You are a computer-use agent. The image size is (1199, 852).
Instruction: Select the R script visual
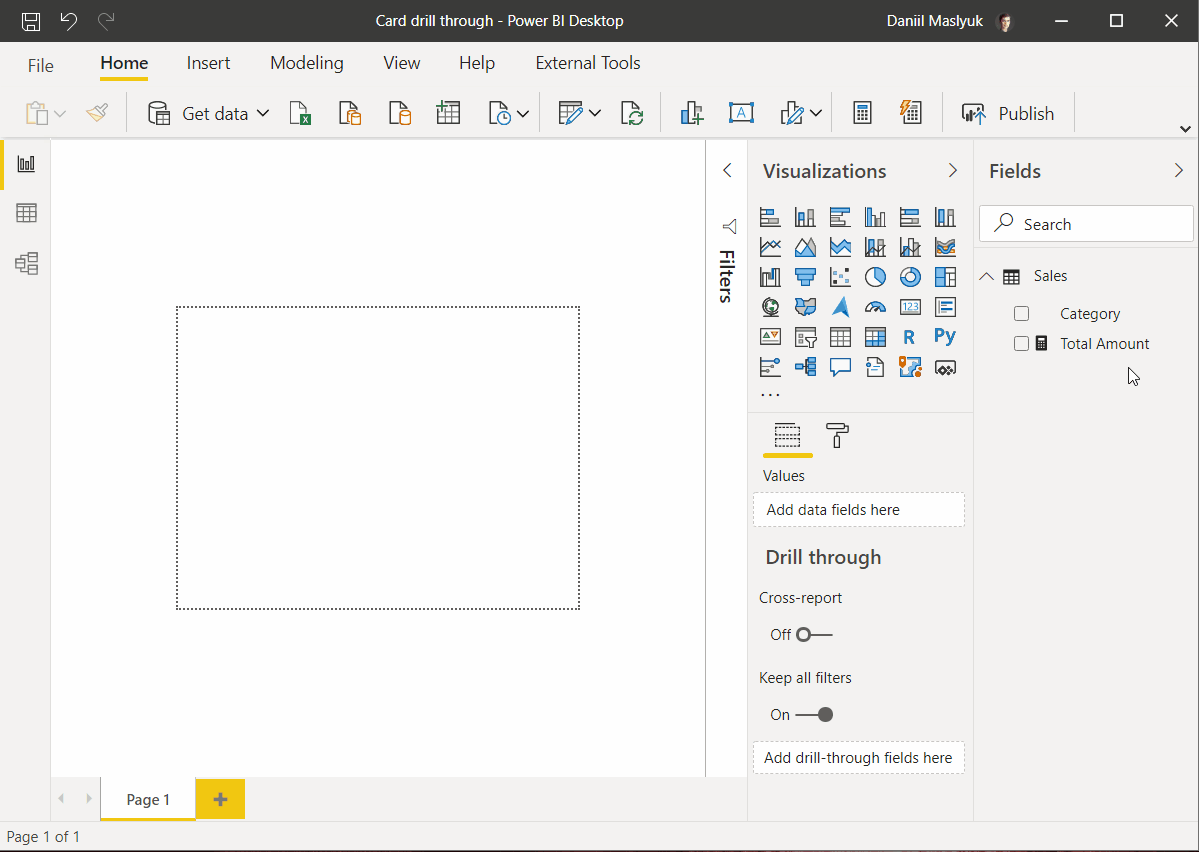coord(909,337)
